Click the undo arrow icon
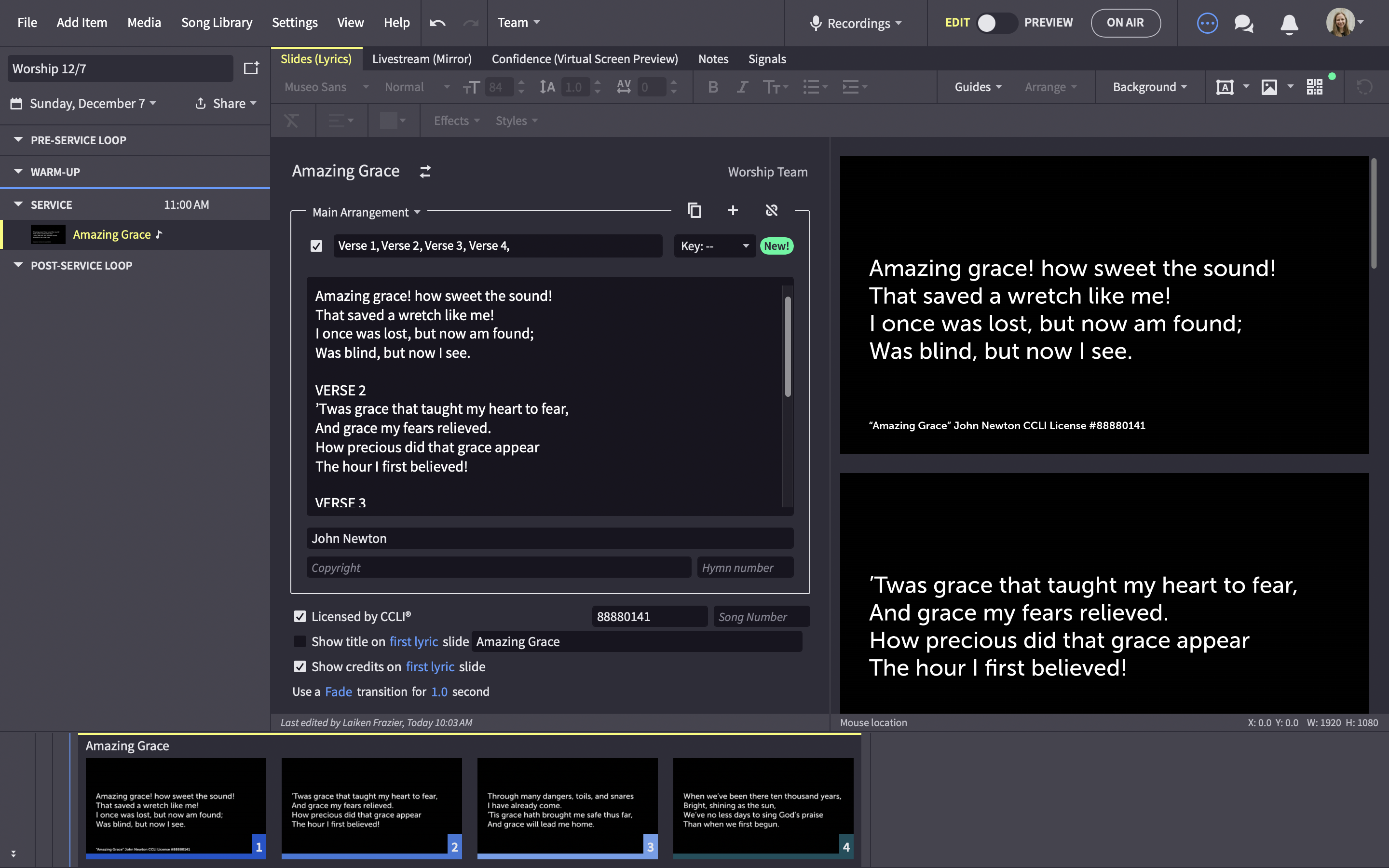 pos(437,23)
